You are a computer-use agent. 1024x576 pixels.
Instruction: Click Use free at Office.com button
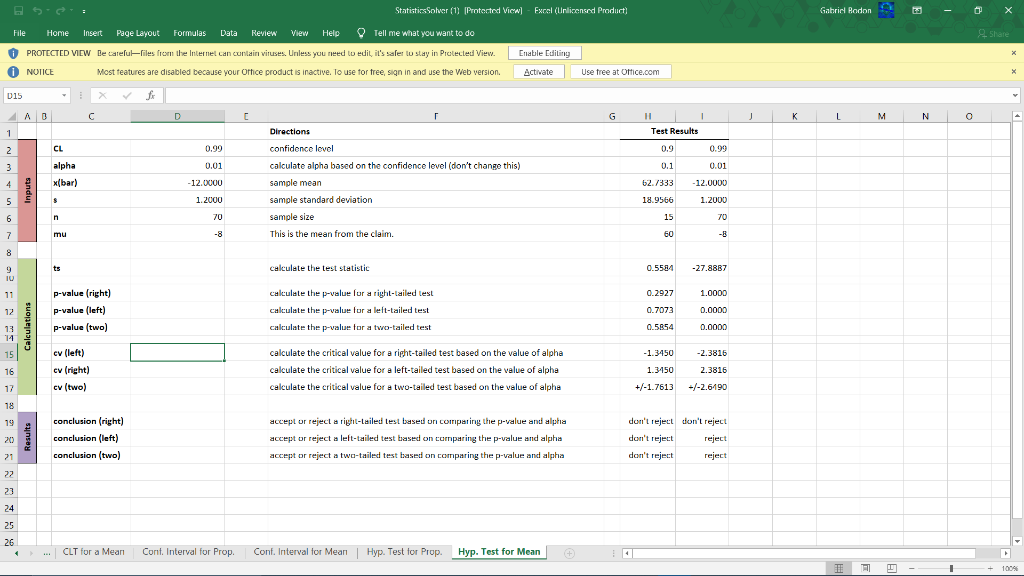coord(620,72)
